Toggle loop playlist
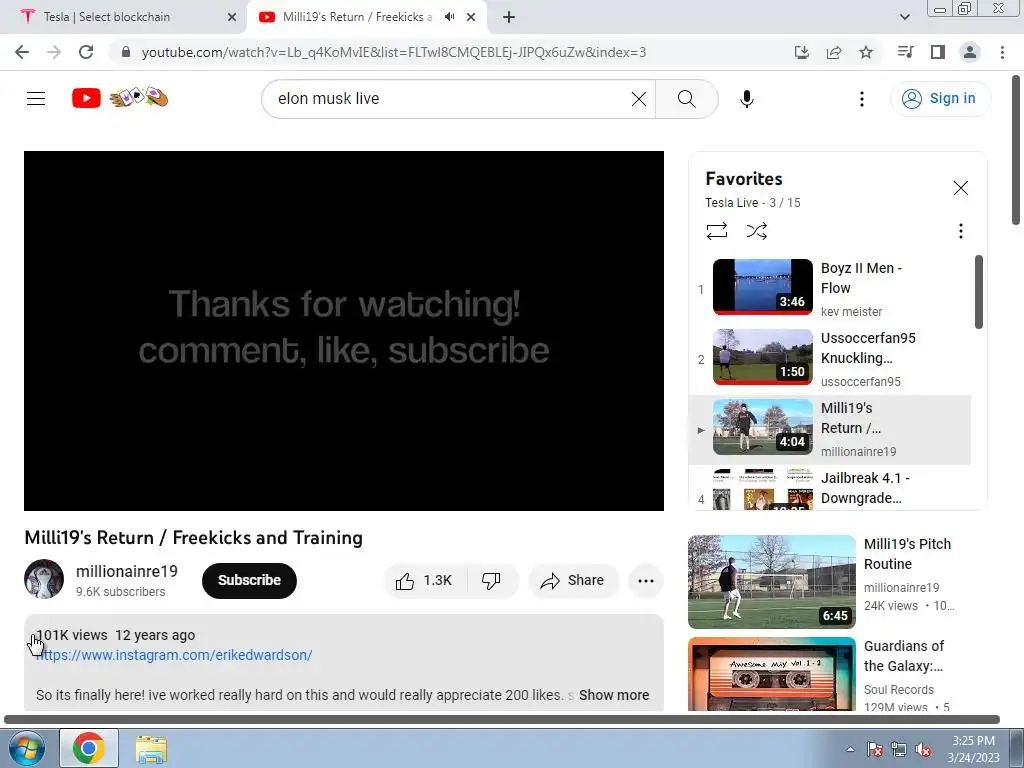The width and height of the screenshot is (1024, 768). pyautogui.click(x=716, y=231)
